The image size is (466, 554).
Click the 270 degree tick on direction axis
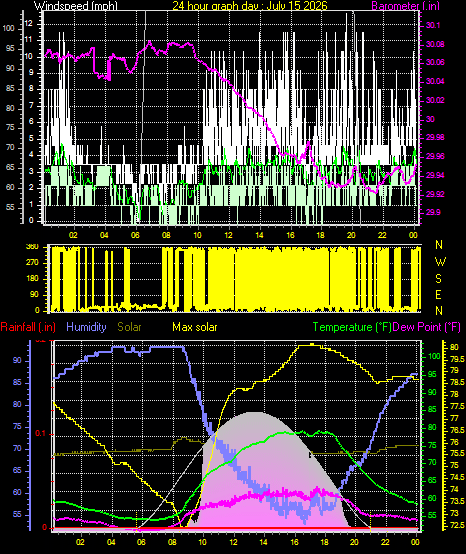pos(32,263)
